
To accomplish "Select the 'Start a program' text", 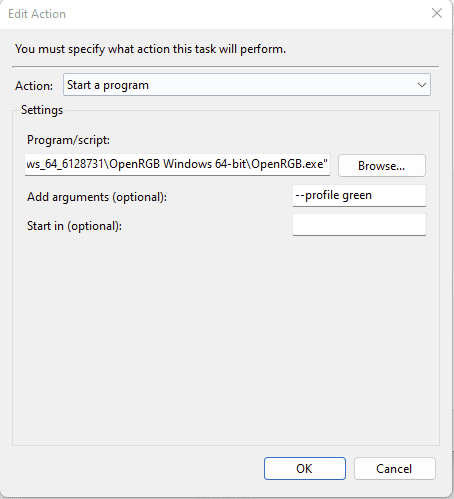I will [108, 85].
